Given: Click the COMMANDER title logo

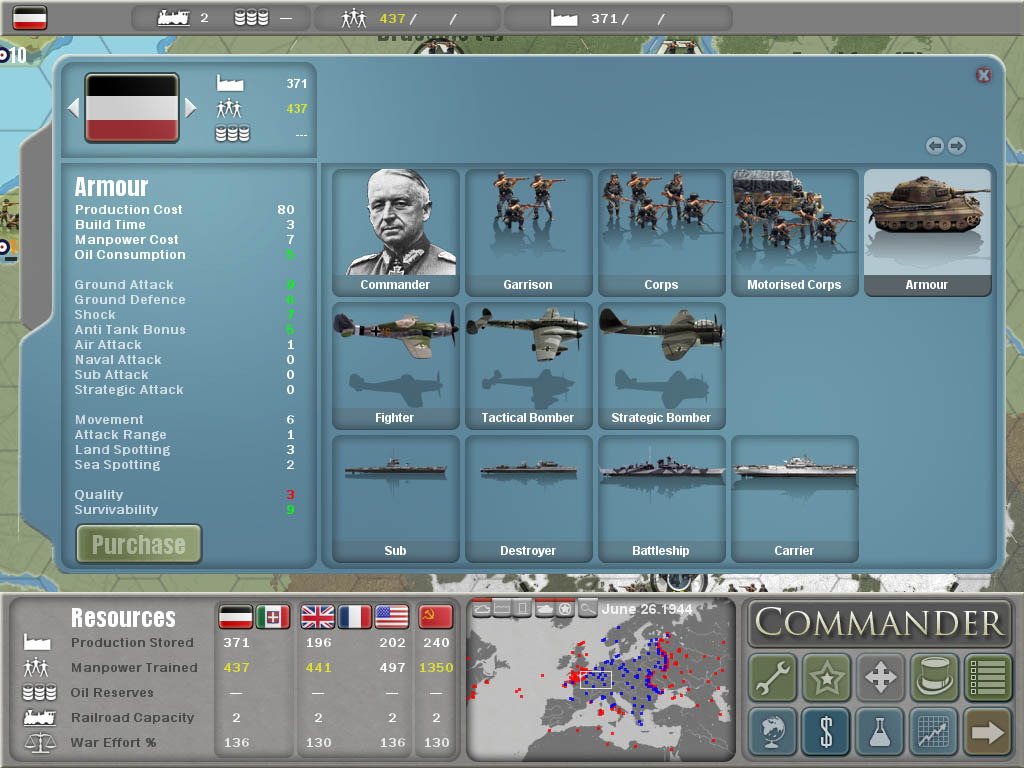Looking at the screenshot, I should click(x=880, y=622).
